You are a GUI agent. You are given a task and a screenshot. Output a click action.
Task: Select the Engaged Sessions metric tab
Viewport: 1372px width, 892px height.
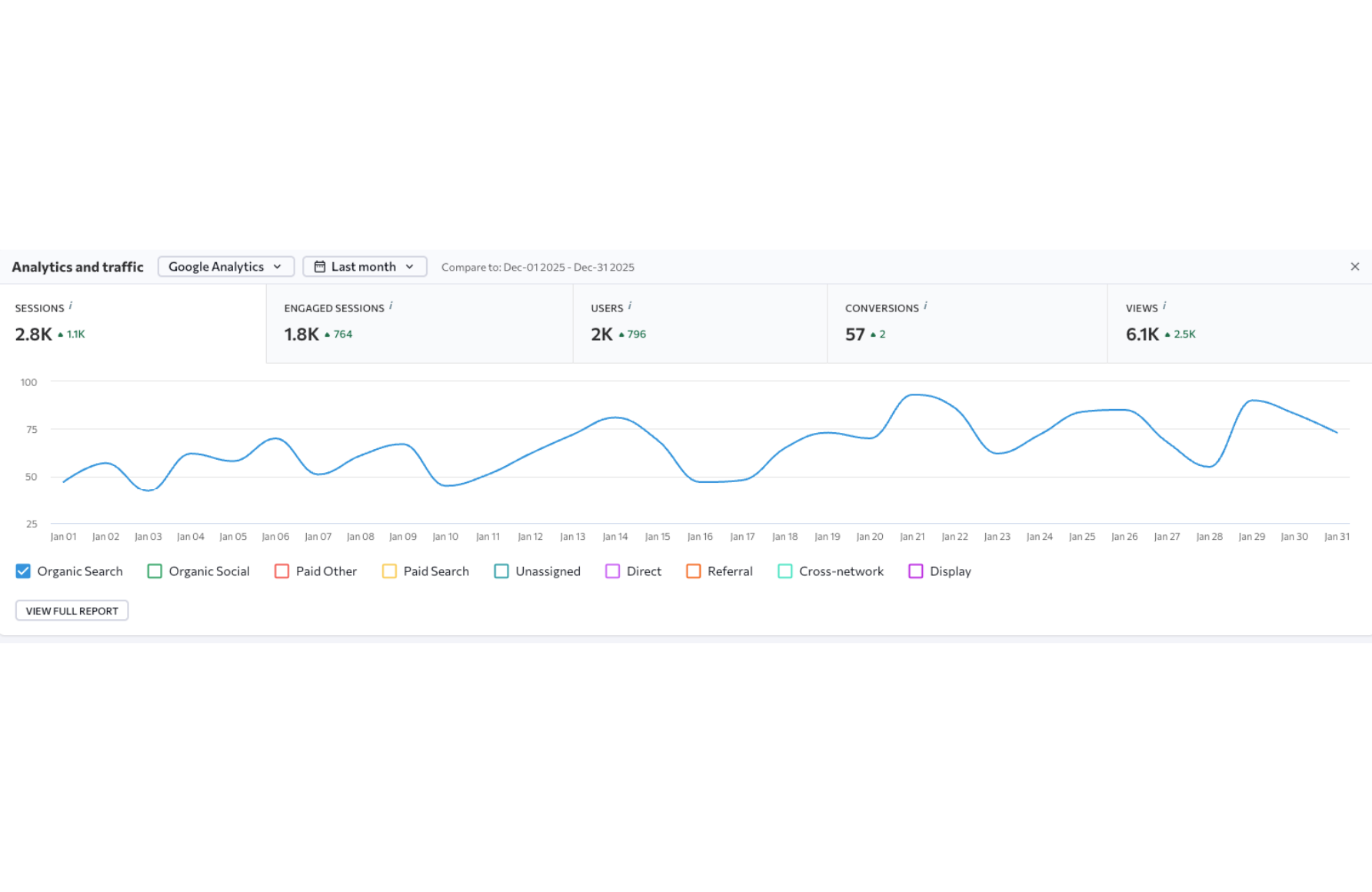[419, 324]
